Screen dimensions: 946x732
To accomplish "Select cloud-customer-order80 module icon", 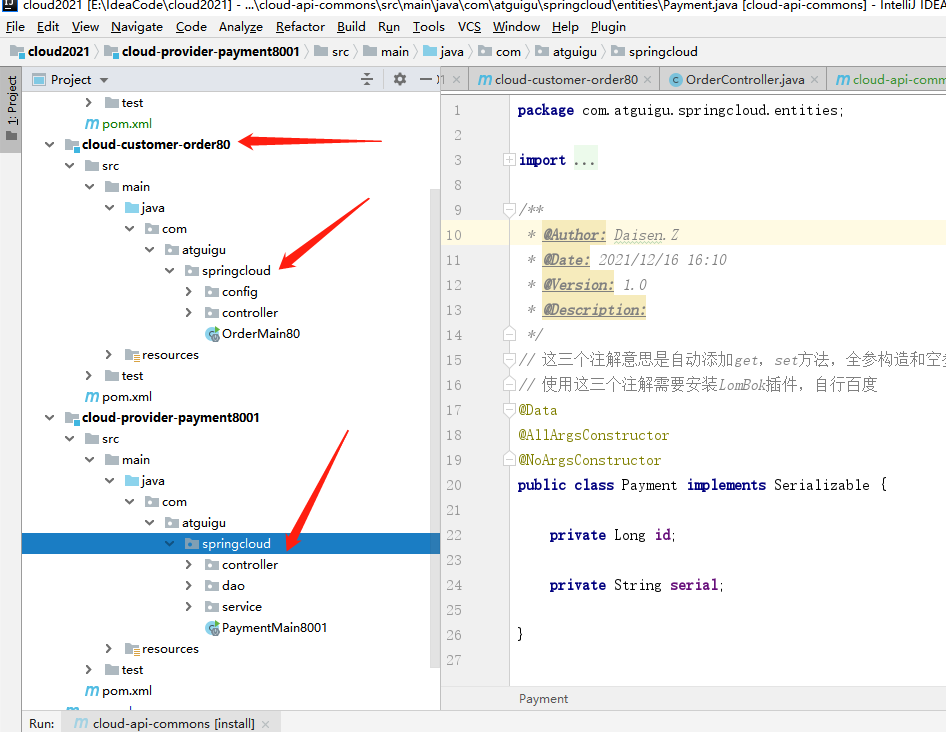I will tap(72, 145).
